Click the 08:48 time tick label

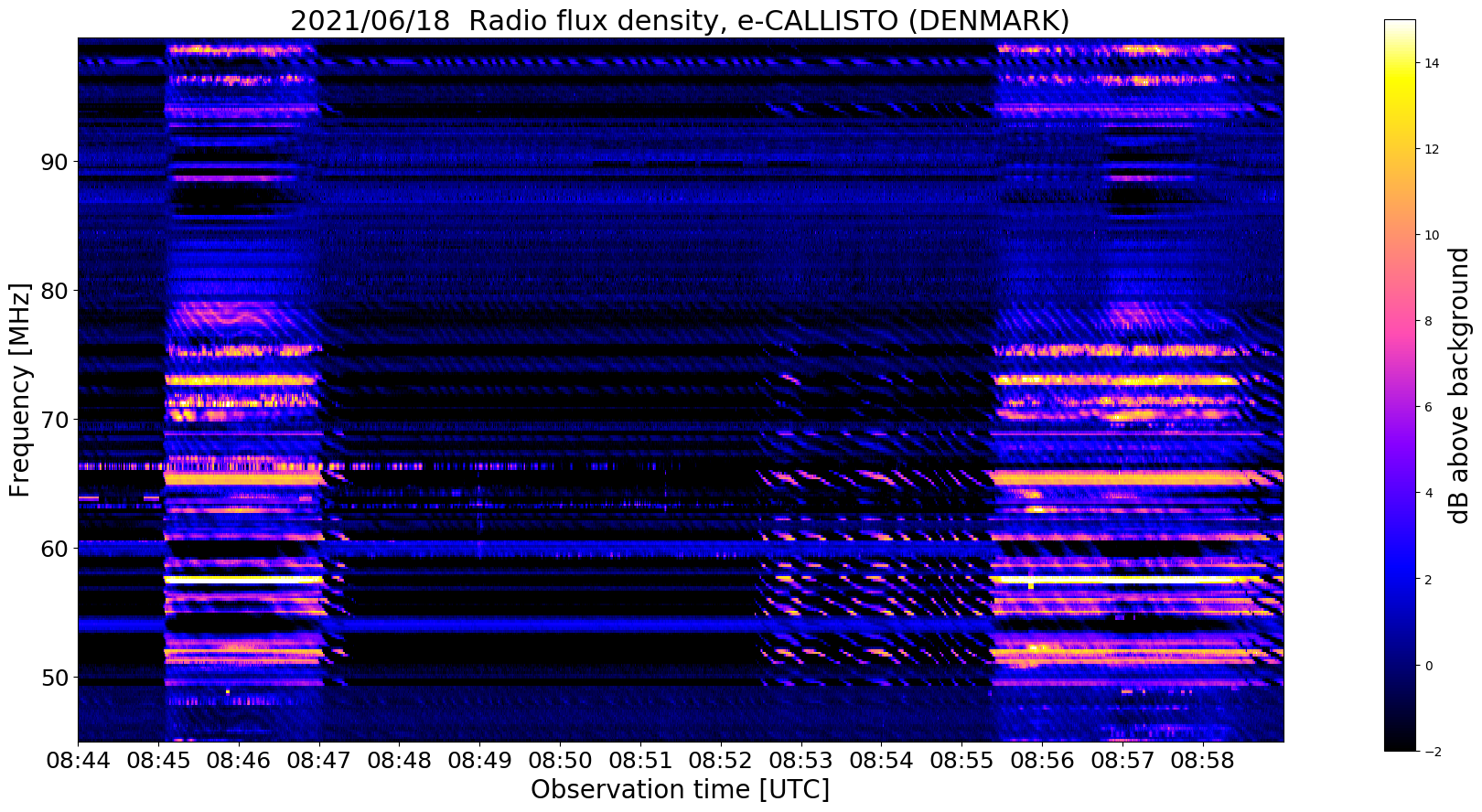tap(399, 760)
